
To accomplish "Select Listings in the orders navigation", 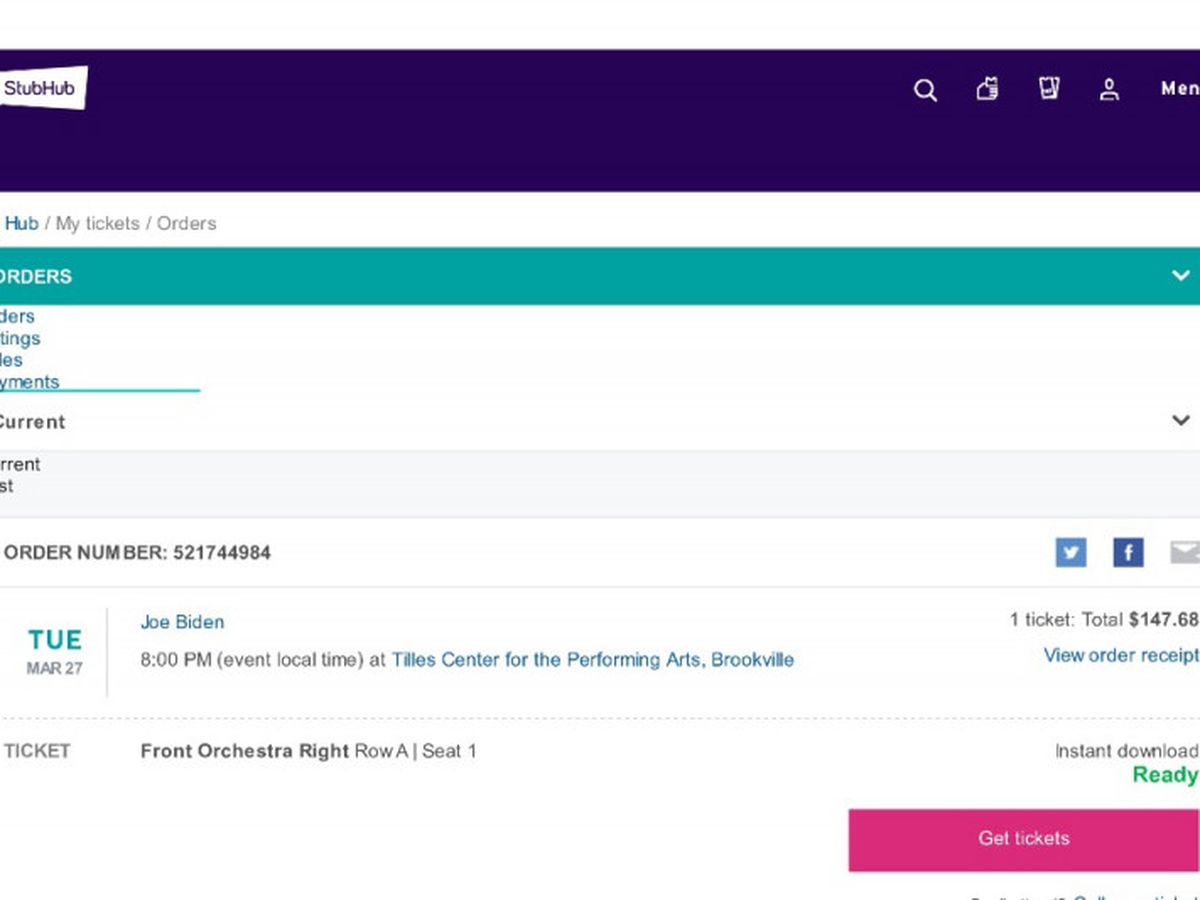I will tap(21, 338).
